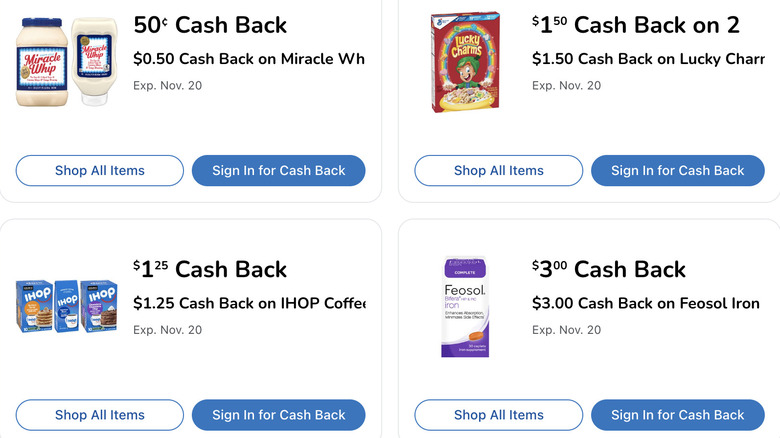The image size is (780, 438).
Task: Sign in for Feosol Iron cash back
Action: [x=677, y=415]
